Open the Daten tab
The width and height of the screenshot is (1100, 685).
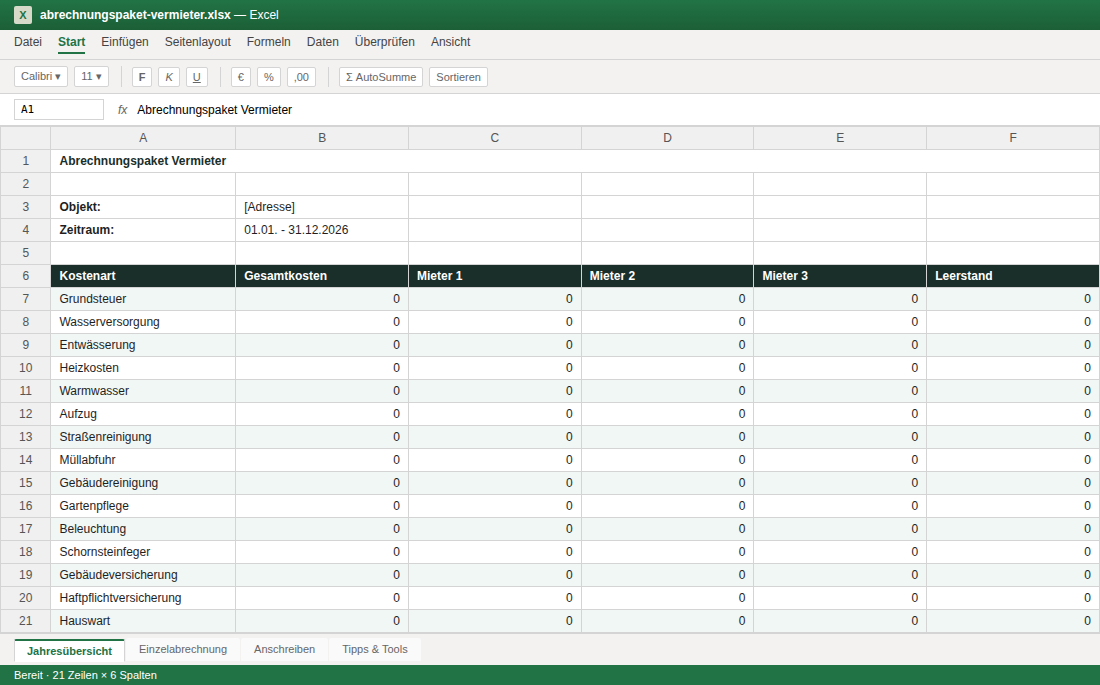[323, 42]
